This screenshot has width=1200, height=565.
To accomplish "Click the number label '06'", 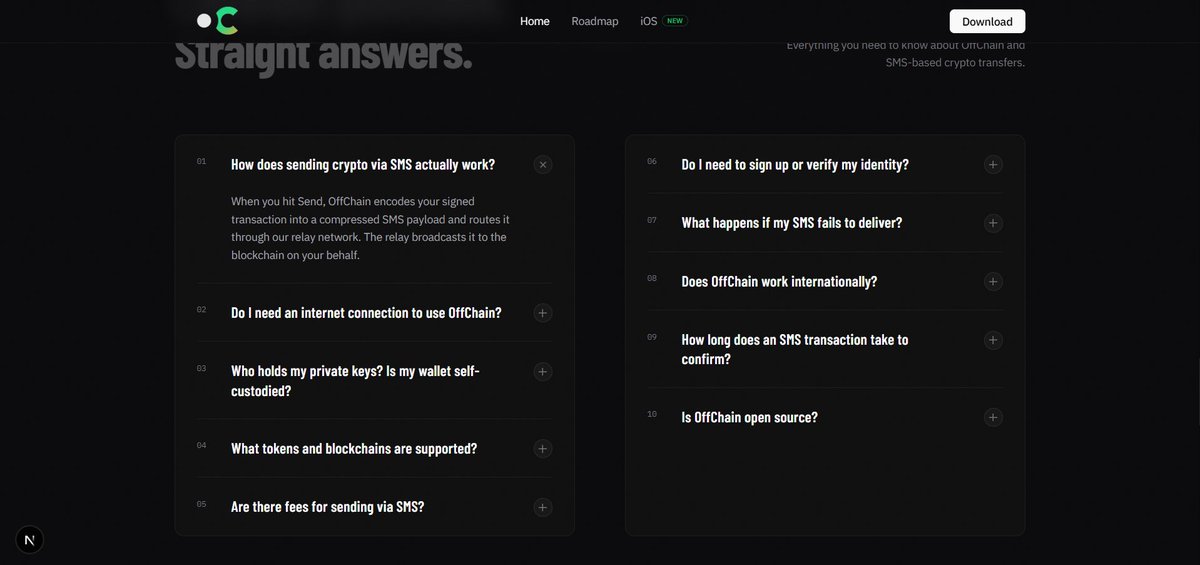I will 652,161.
